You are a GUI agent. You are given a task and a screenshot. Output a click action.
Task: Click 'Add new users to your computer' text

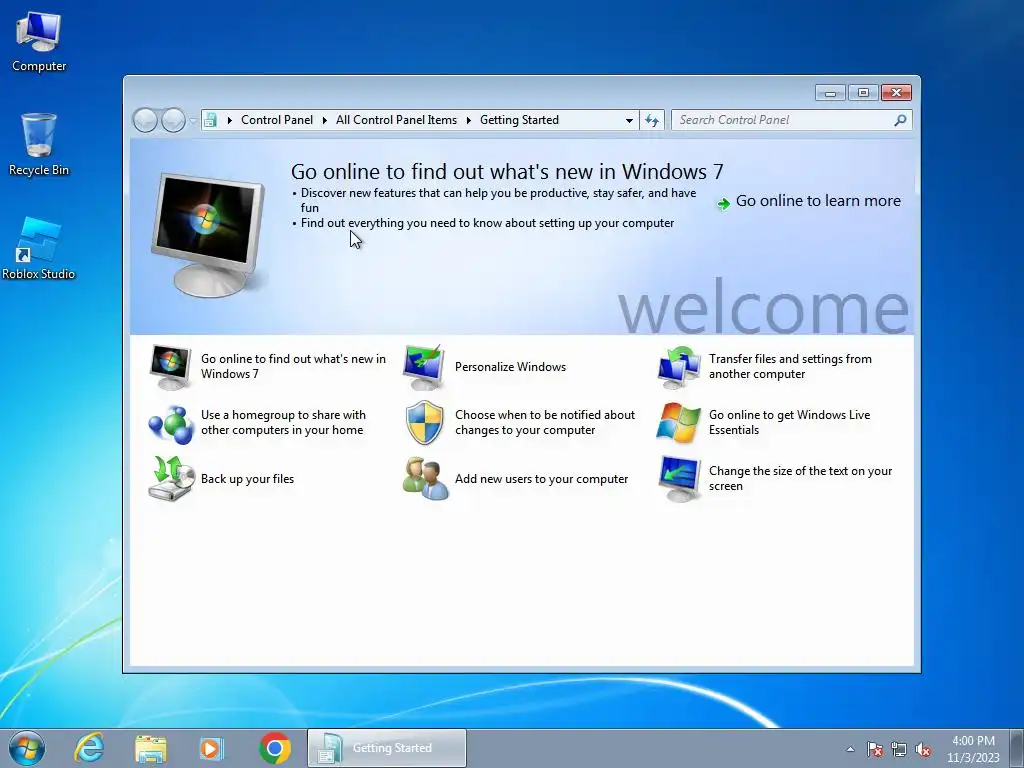(x=541, y=479)
